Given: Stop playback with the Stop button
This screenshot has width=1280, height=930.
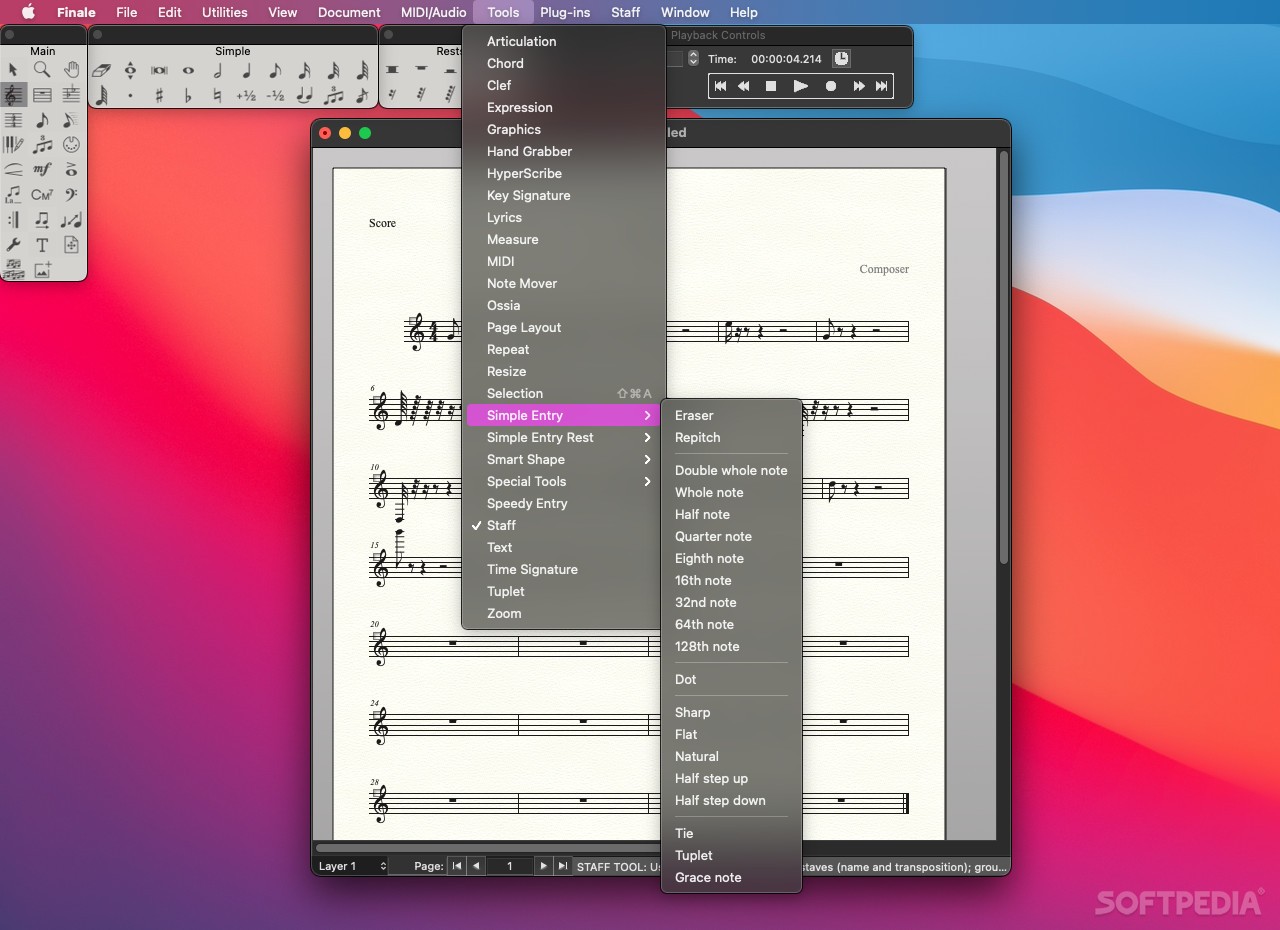Looking at the screenshot, I should click(x=771, y=86).
